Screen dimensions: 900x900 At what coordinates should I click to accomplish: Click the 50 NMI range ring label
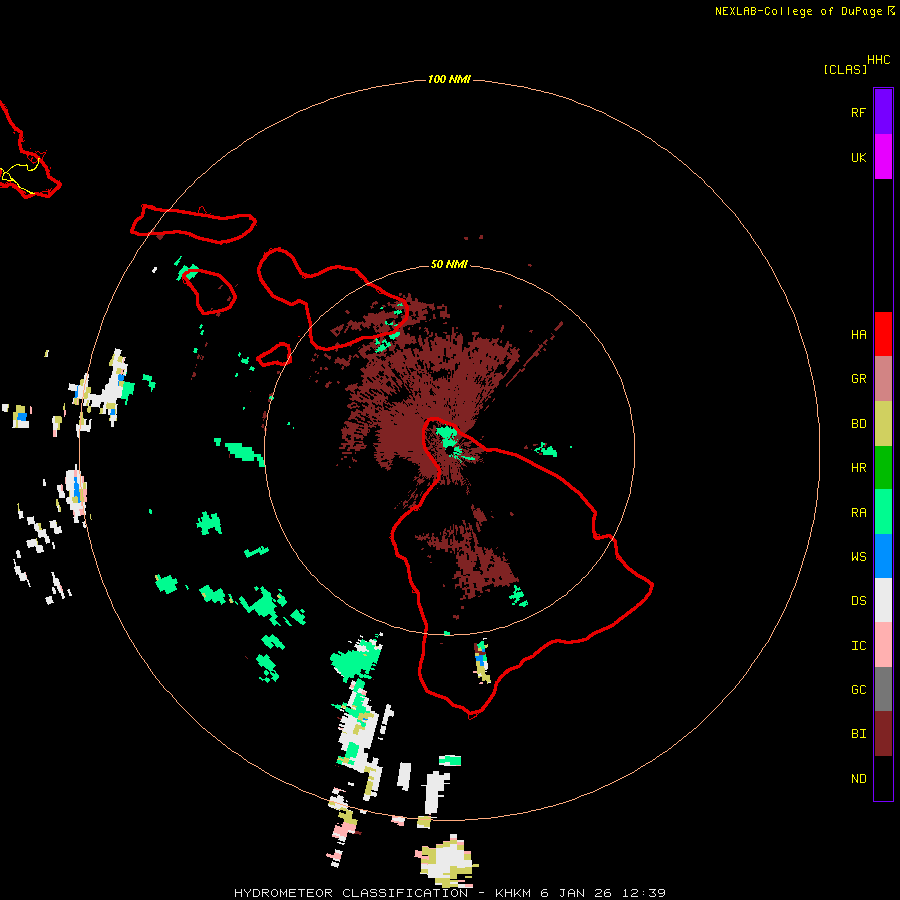pos(449,264)
